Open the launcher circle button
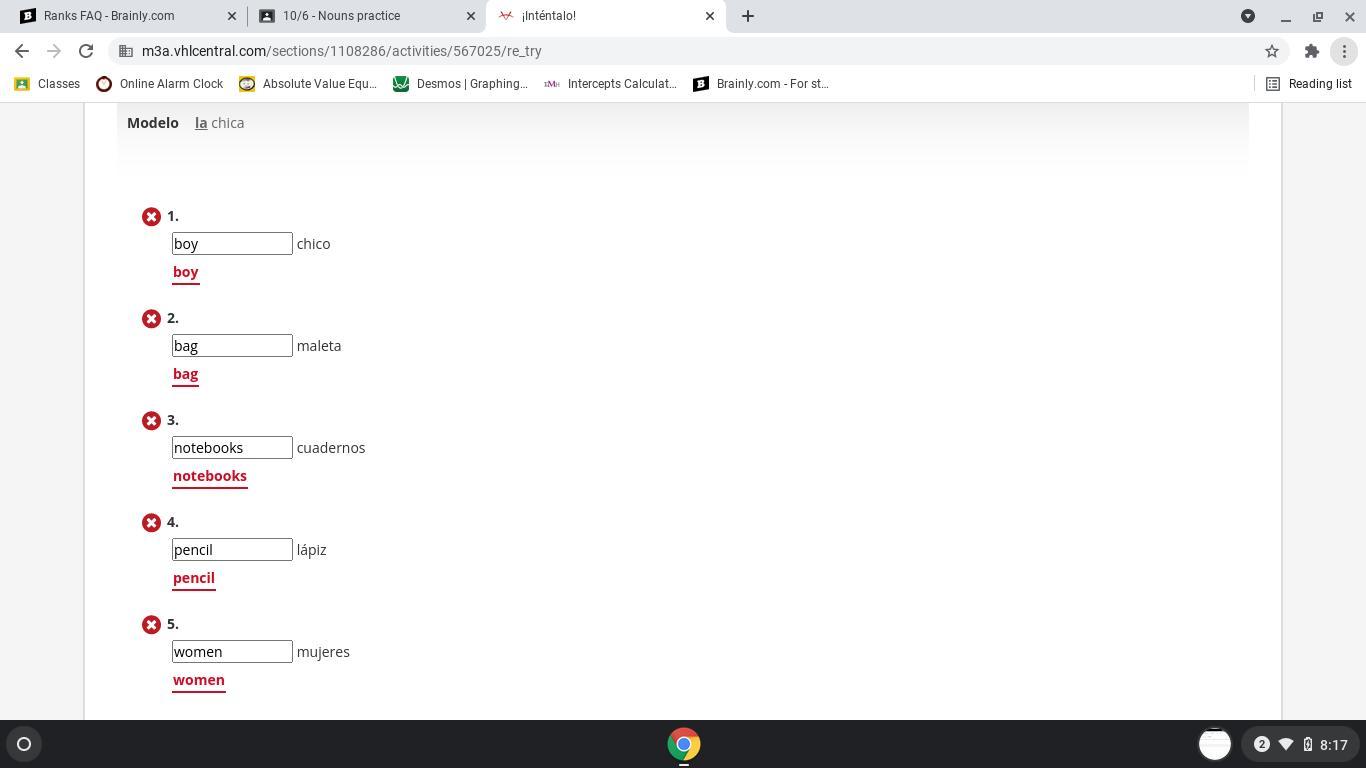The width and height of the screenshot is (1366, 768). [x=24, y=744]
